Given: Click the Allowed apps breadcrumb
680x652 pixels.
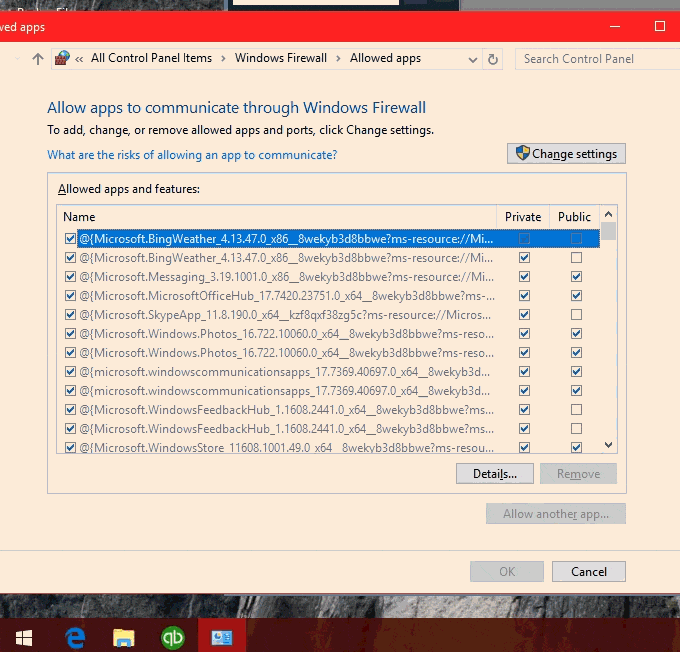Looking at the screenshot, I should click(385, 58).
